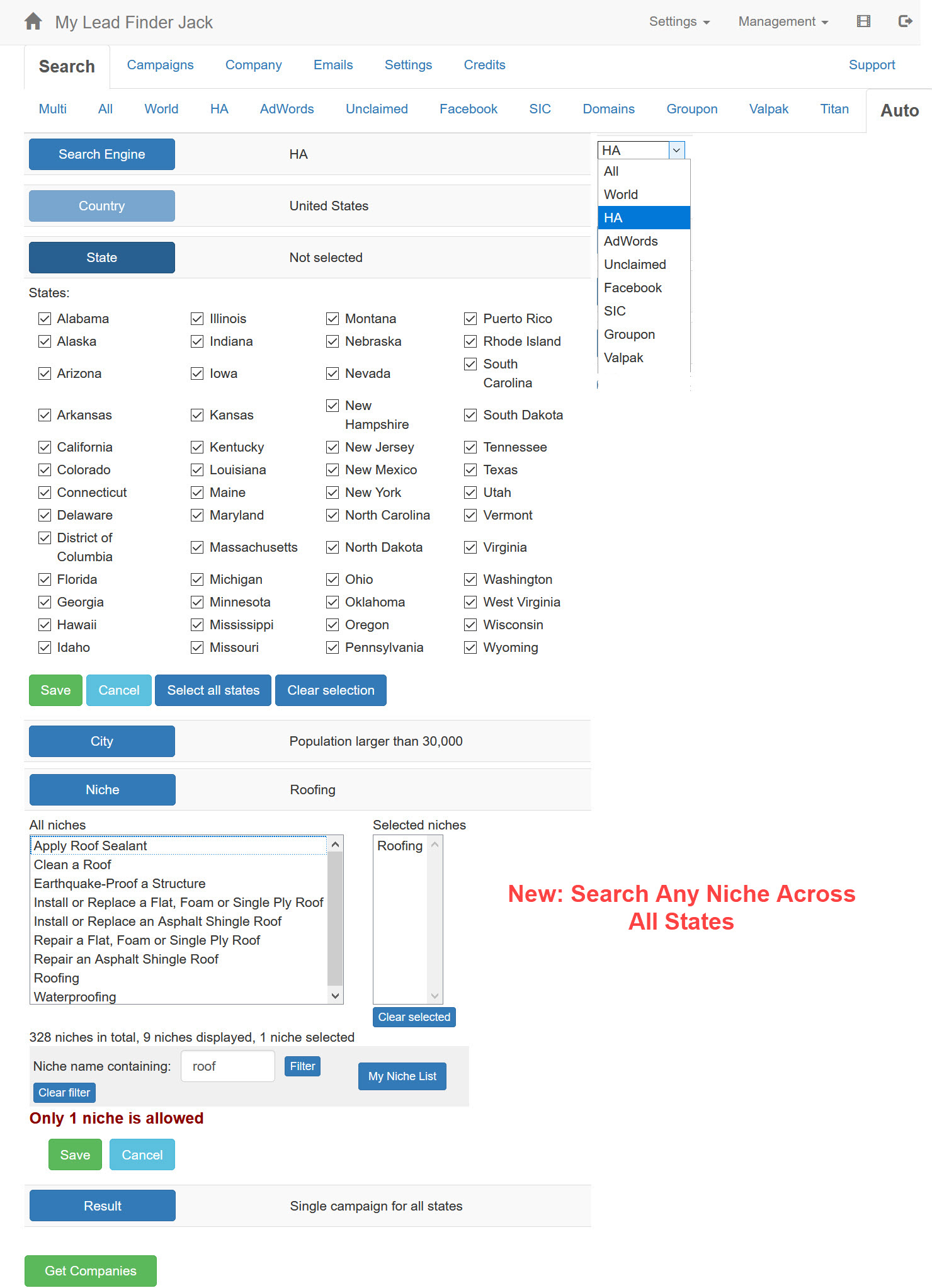This screenshot has height=1288, width=932.
Task: Click the home icon in header
Action: coord(33,22)
